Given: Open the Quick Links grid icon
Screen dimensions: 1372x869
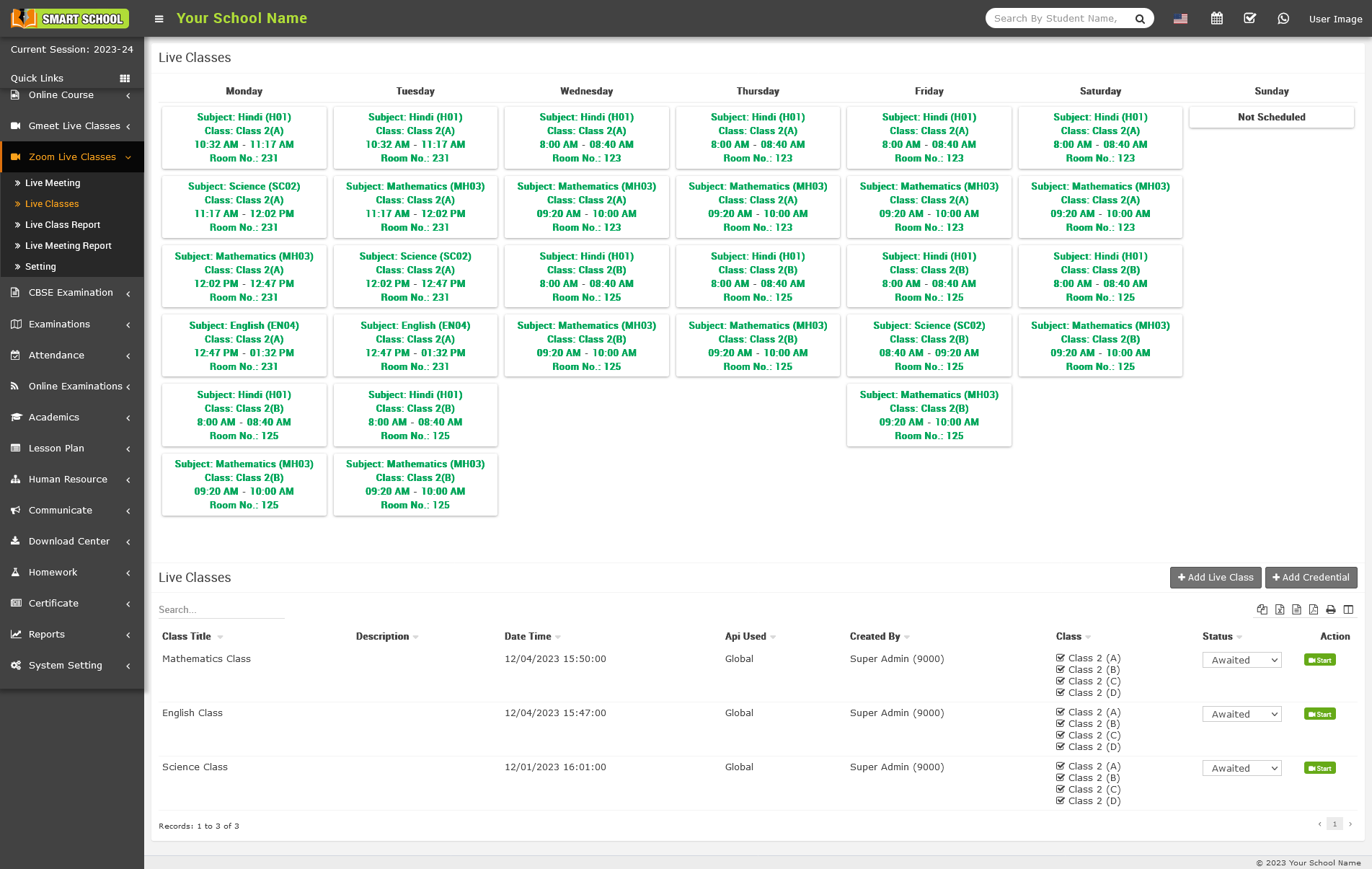Looking at the screenshot, I should pos(125,78).
